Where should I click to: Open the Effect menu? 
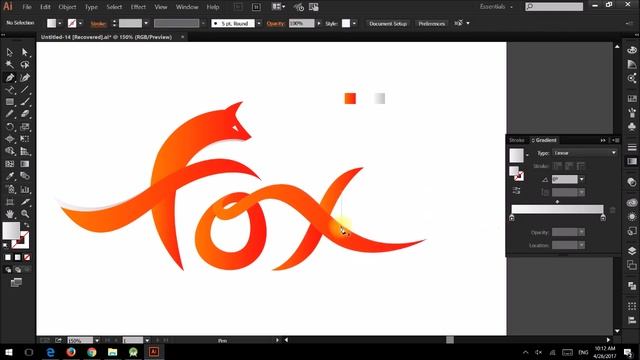(138, 7)
